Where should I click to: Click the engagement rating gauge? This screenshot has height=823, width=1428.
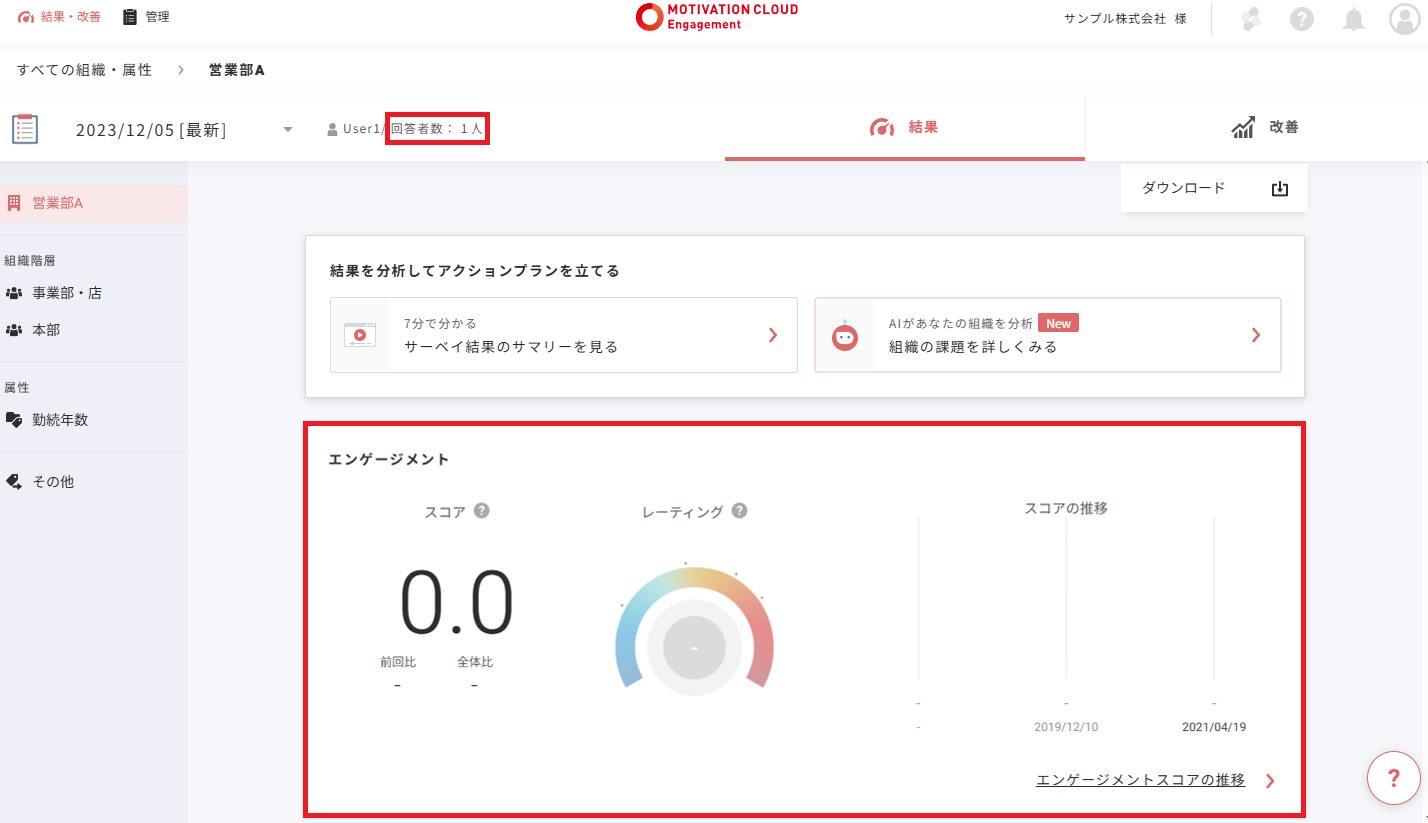(x=694, y=632)
